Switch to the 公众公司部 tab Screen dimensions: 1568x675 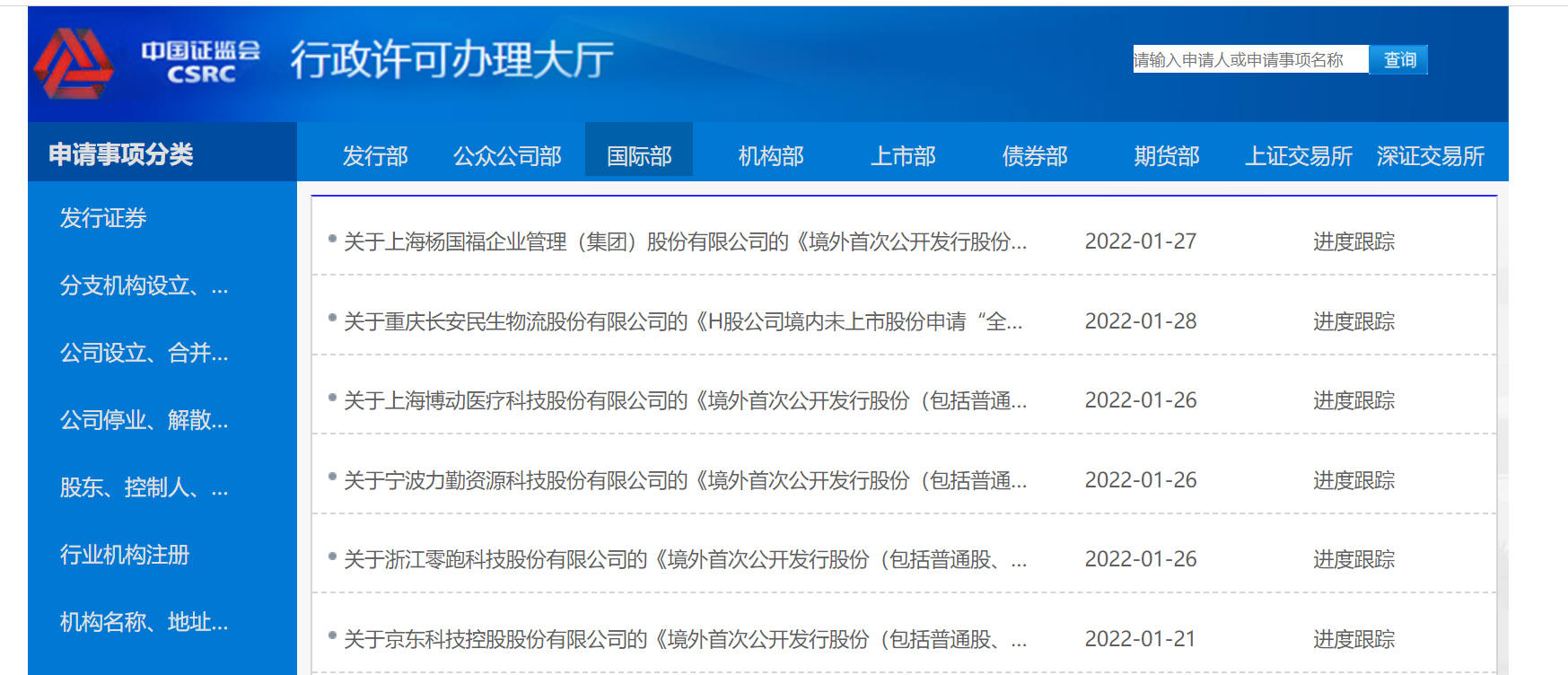point(507,156)
